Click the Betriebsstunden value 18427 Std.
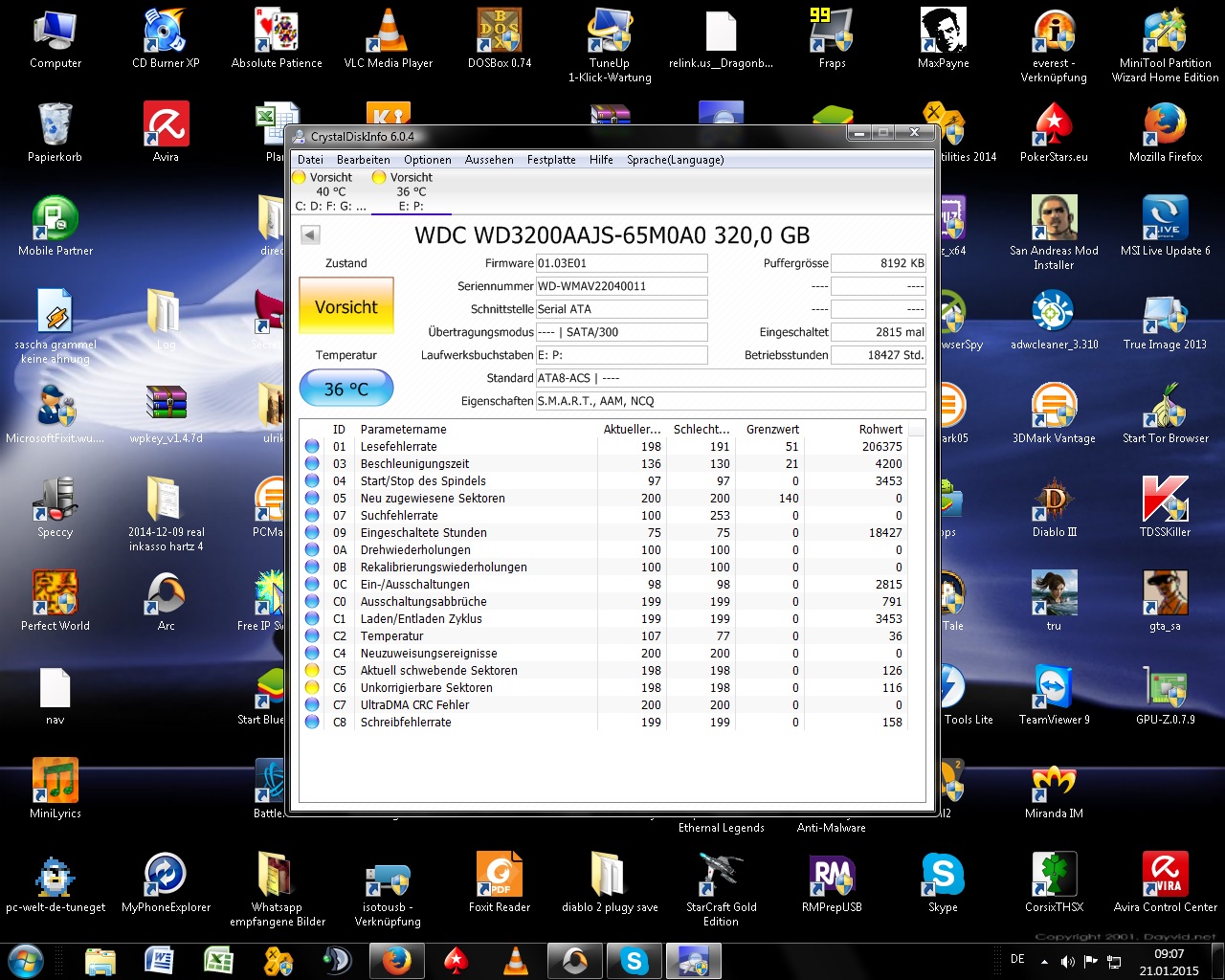The image size is (1225, 980). pyautogui.click(x=878, y=355)
